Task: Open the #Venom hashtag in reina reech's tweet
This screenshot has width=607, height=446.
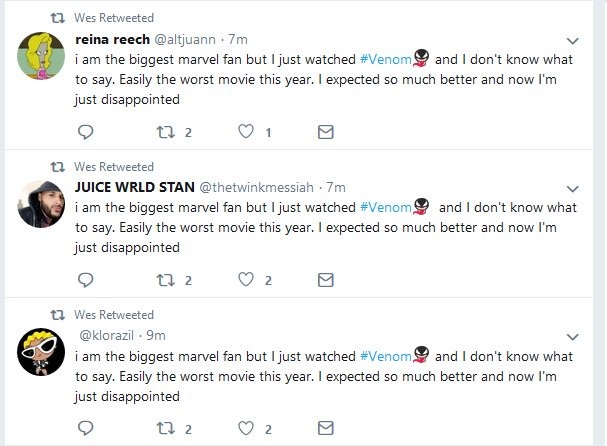Action: click(381, 60)
